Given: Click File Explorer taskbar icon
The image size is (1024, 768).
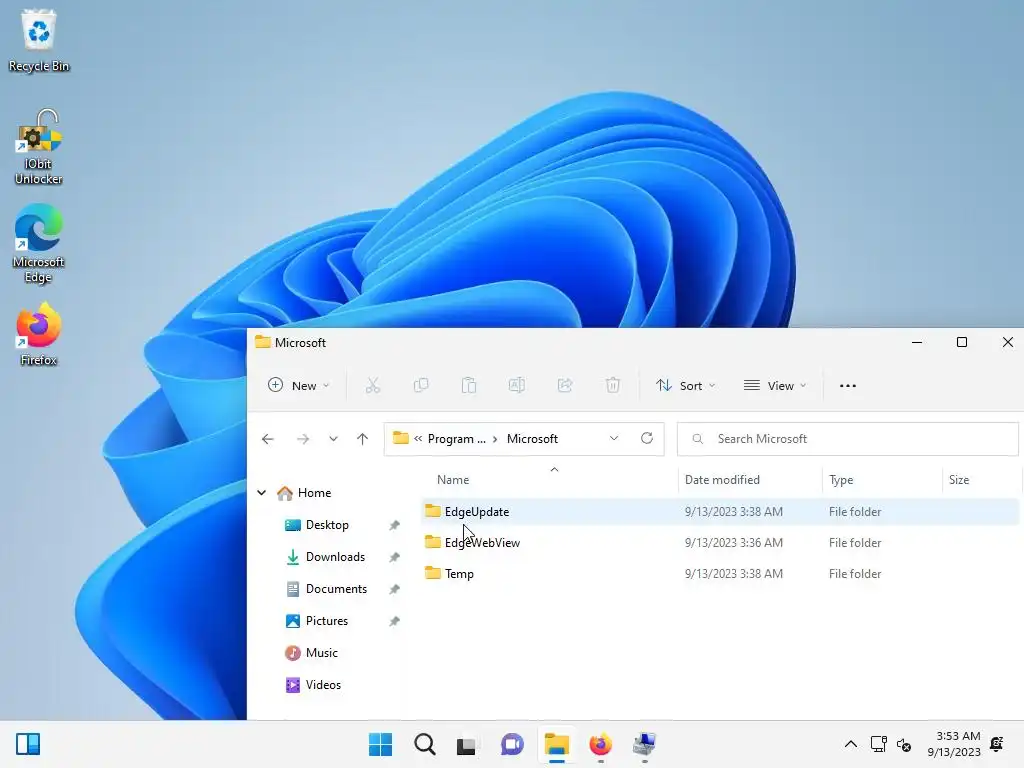Looking at the screenshot, I should (556, 744).
